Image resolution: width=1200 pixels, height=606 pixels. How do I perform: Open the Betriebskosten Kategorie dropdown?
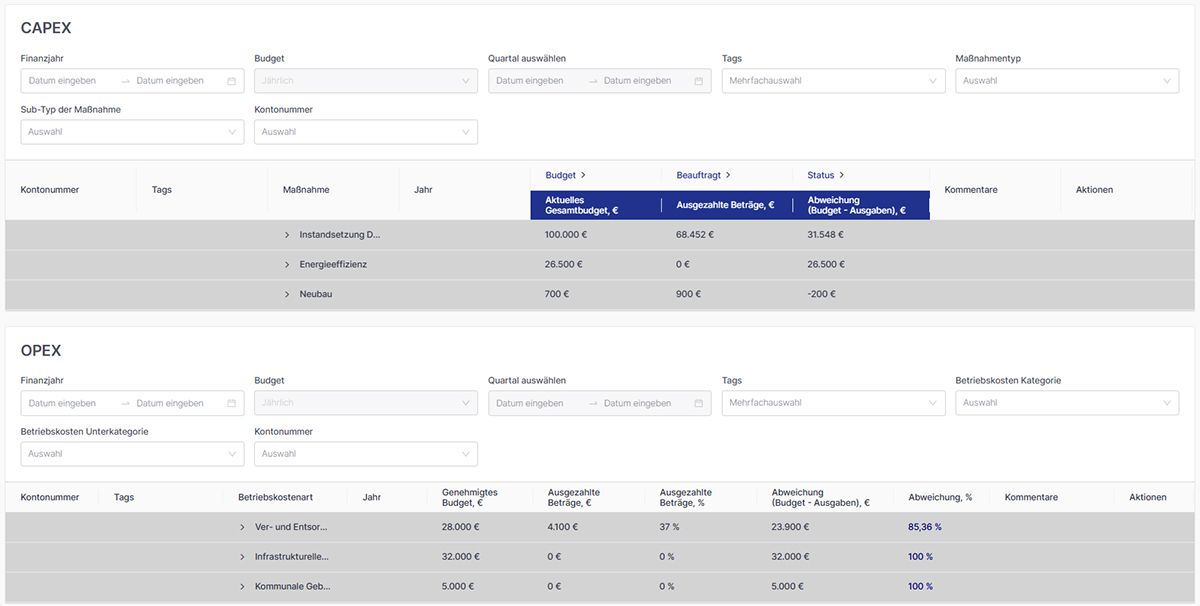pos(1066,404)
